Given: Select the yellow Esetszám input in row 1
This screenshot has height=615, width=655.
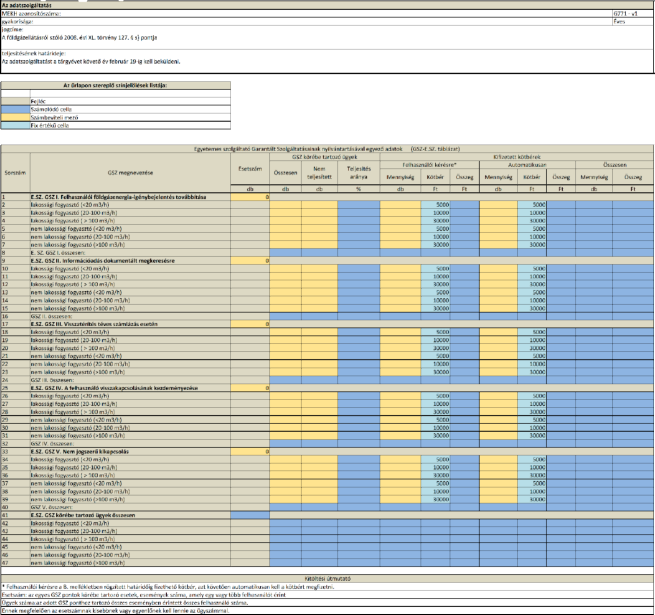Looking at the screenshot, I should coord(250,197).
